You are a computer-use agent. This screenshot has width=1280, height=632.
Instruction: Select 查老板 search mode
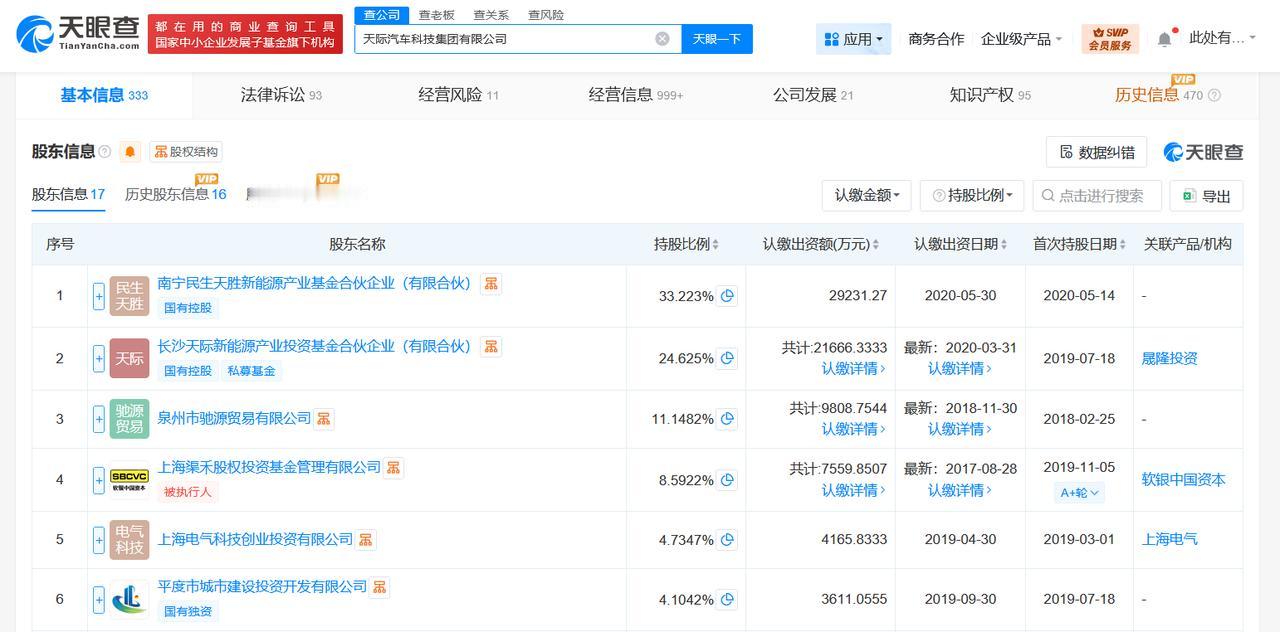[x=436, y=15]
